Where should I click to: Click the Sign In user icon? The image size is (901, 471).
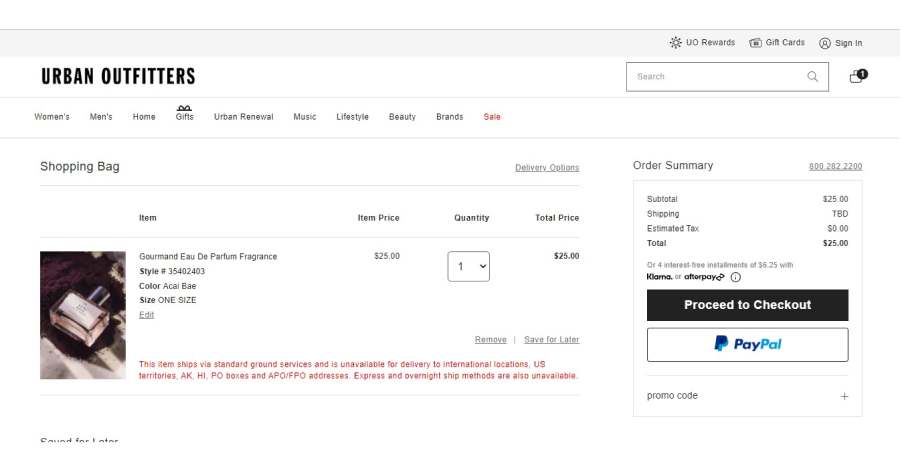(x=825, y=43)
